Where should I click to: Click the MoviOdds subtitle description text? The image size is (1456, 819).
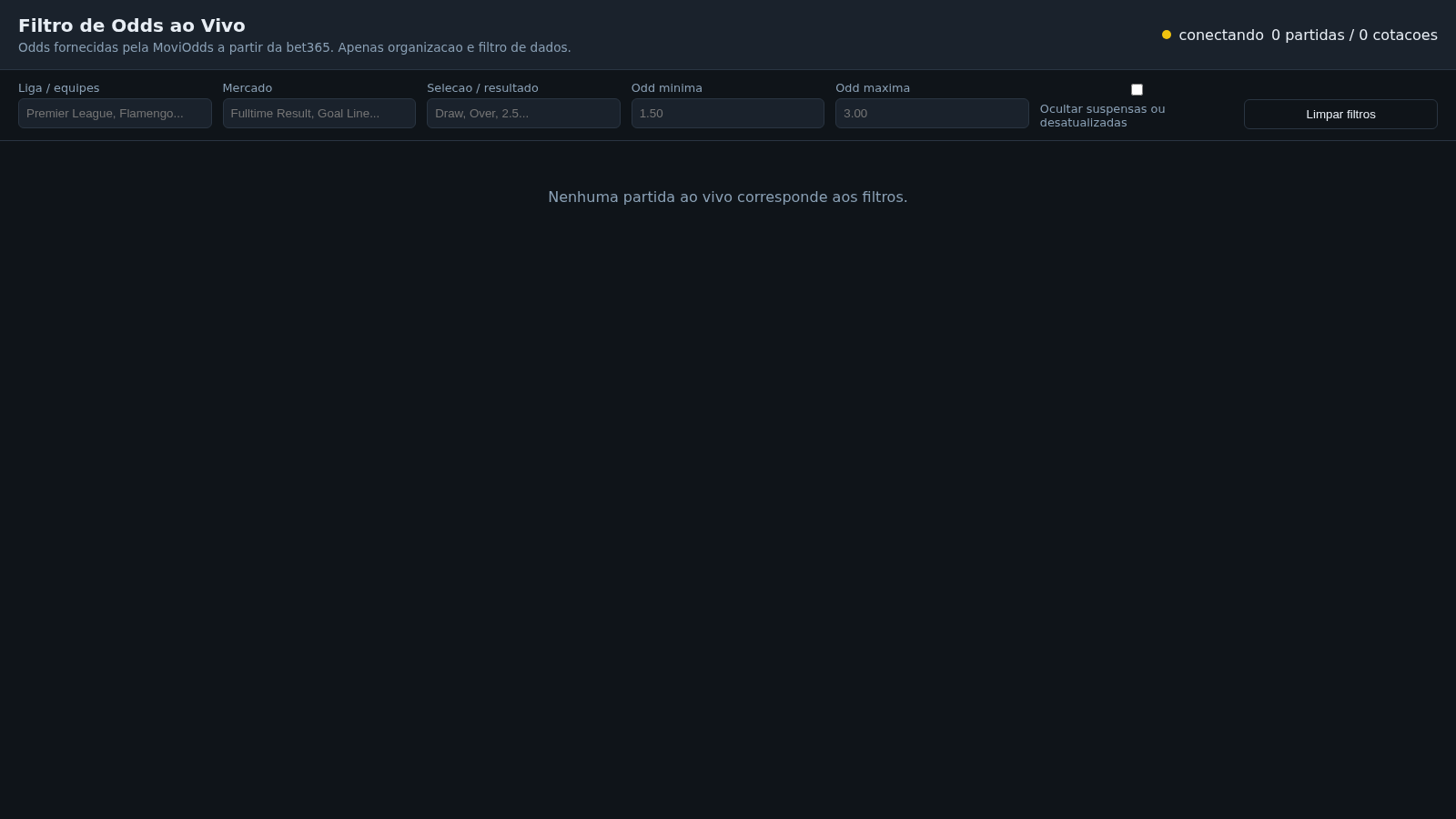(x=295, y=47)
